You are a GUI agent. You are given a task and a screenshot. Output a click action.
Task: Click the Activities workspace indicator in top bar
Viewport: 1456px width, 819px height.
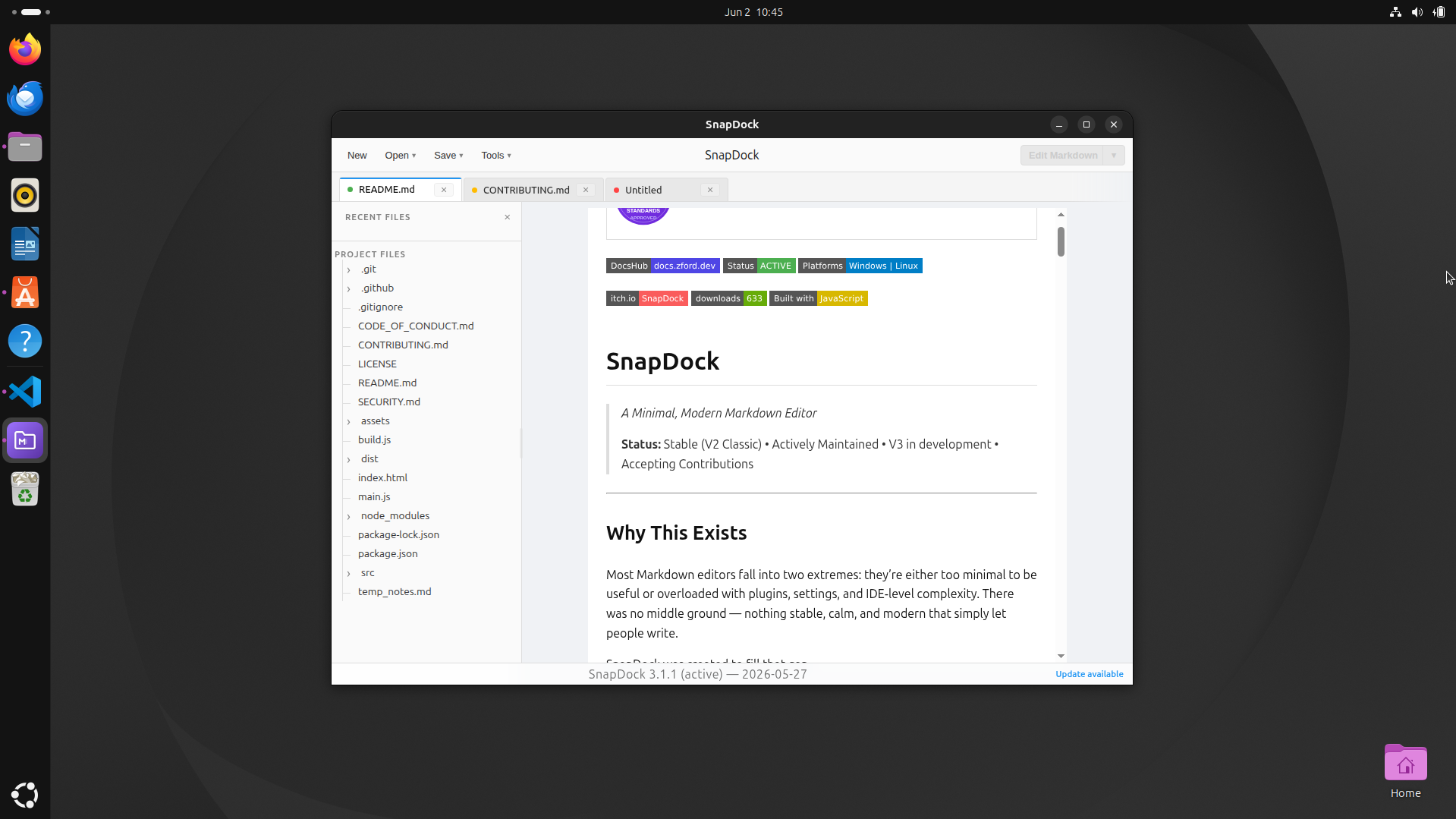(30, 12)
